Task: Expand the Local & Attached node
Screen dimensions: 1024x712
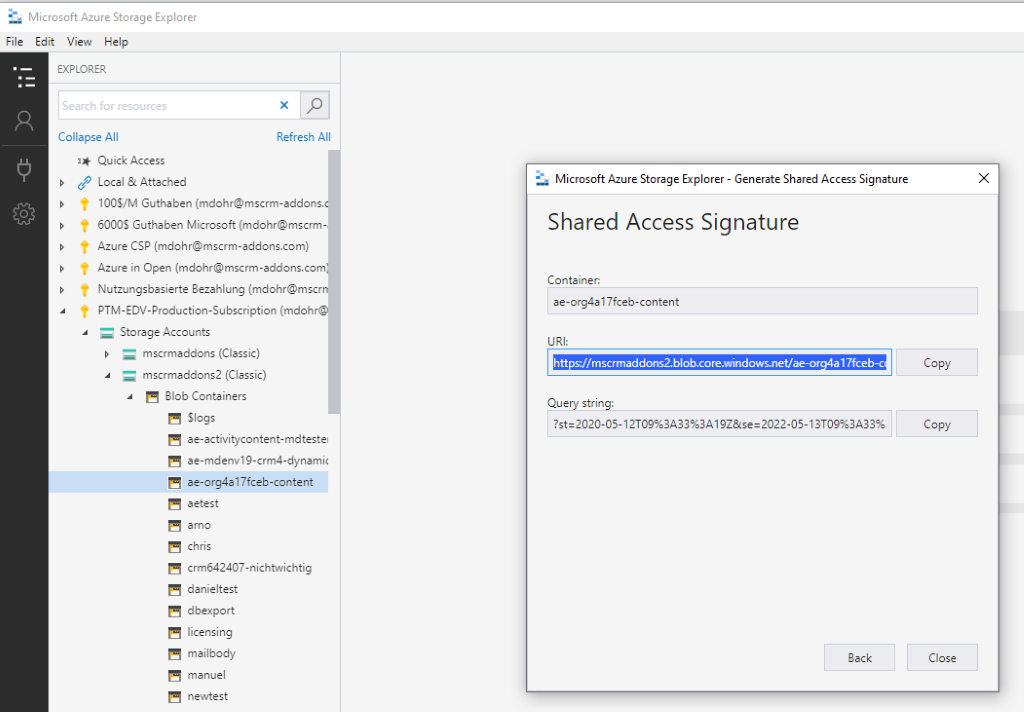Action: click(x=62, y=183)
